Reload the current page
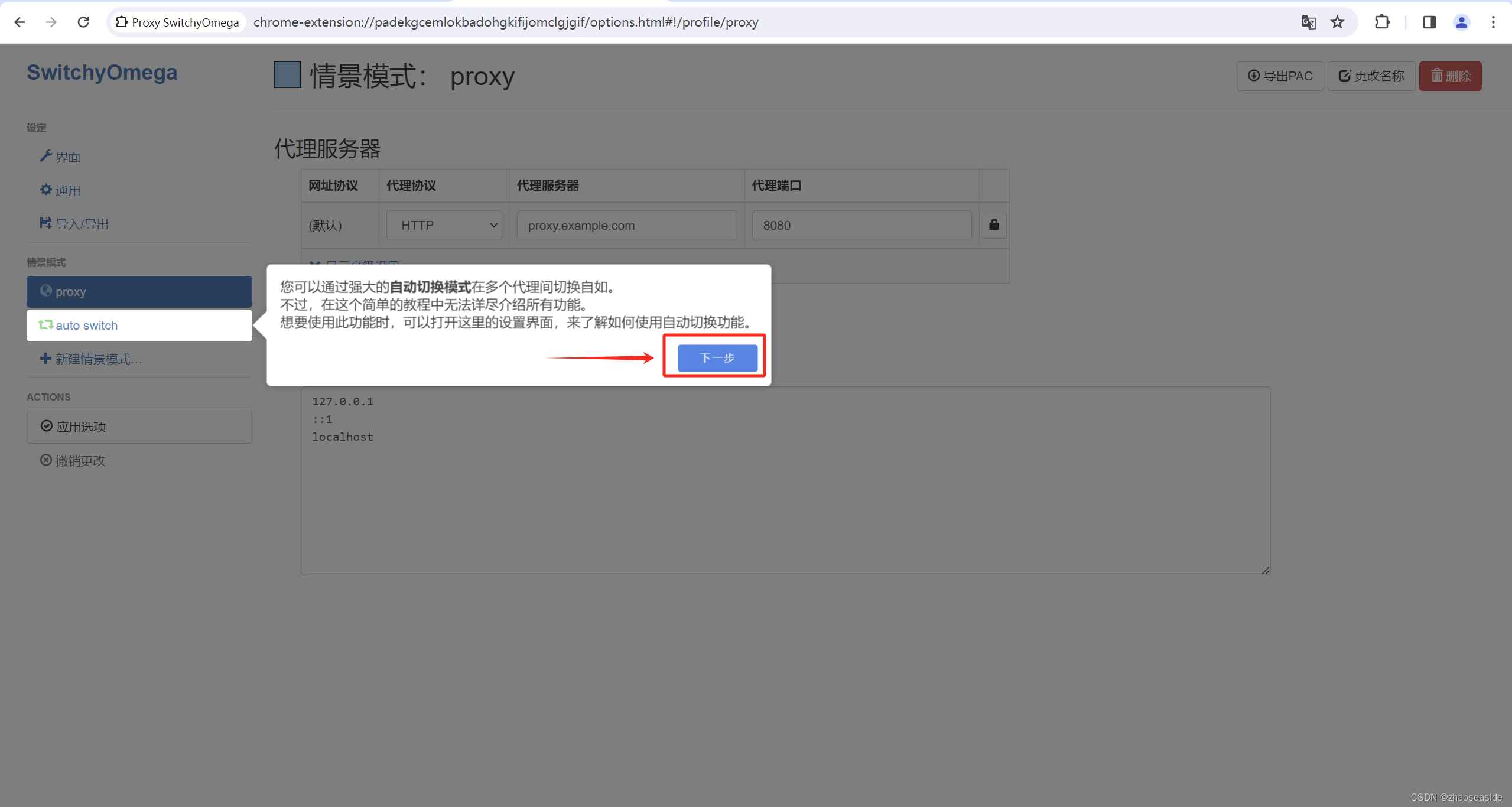This screenshot has width=1512, height=807. [83, 22]
